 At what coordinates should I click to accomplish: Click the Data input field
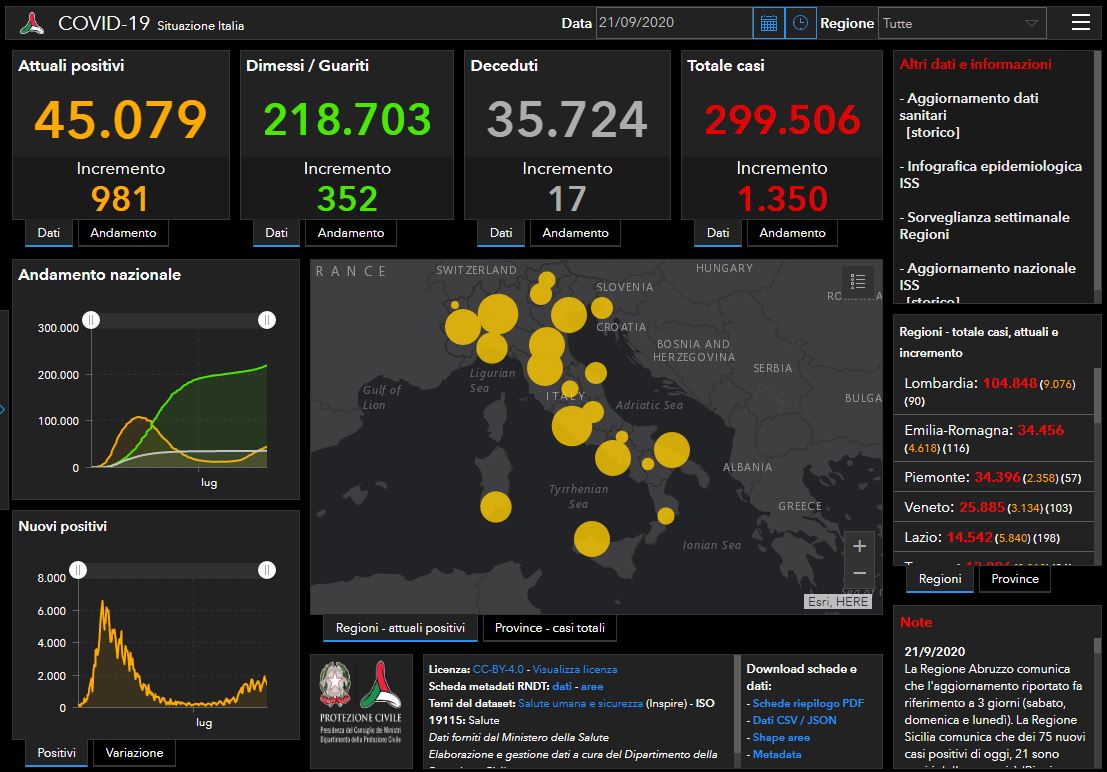673,23
